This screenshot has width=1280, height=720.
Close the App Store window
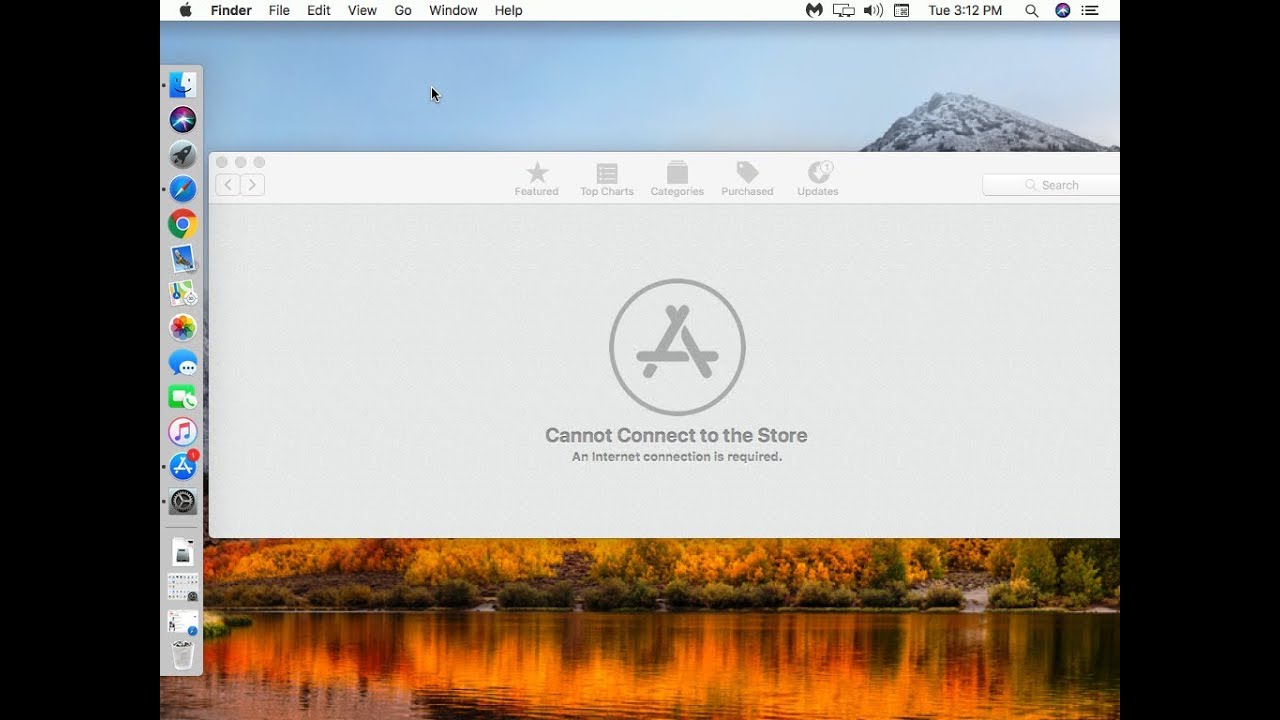pyautogui.click(x=222, y=162)
